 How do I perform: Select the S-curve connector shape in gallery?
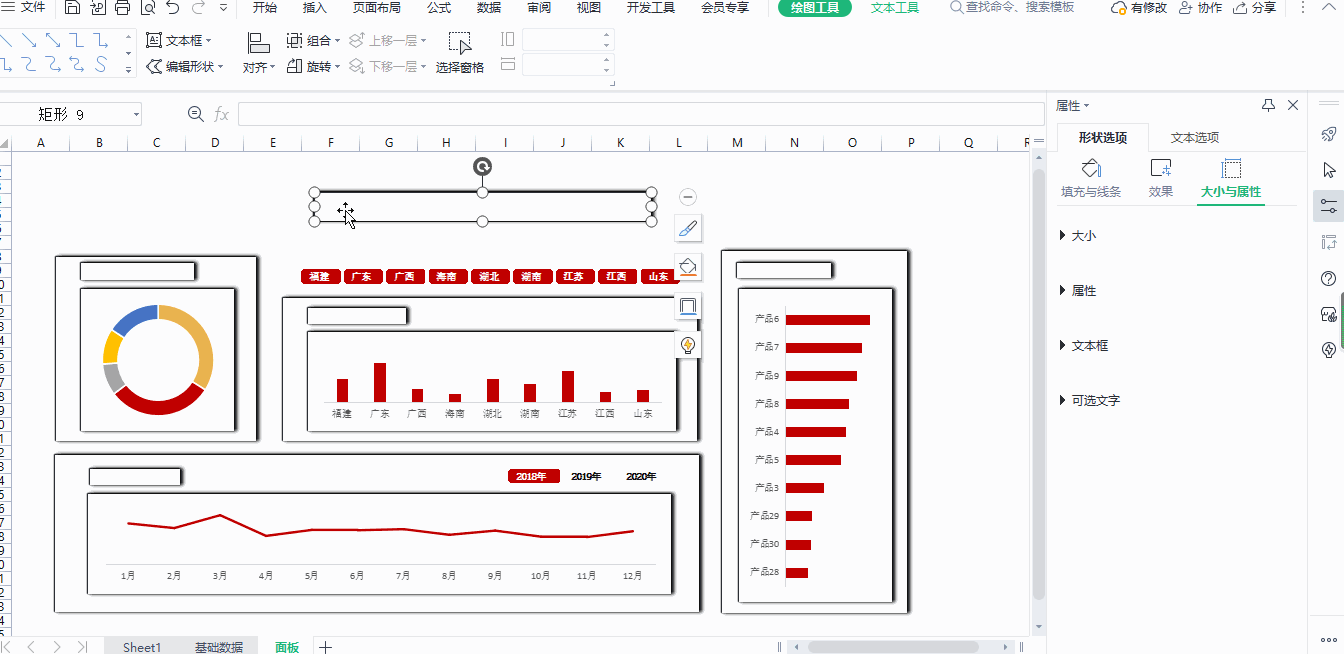(x=101, y=65)
